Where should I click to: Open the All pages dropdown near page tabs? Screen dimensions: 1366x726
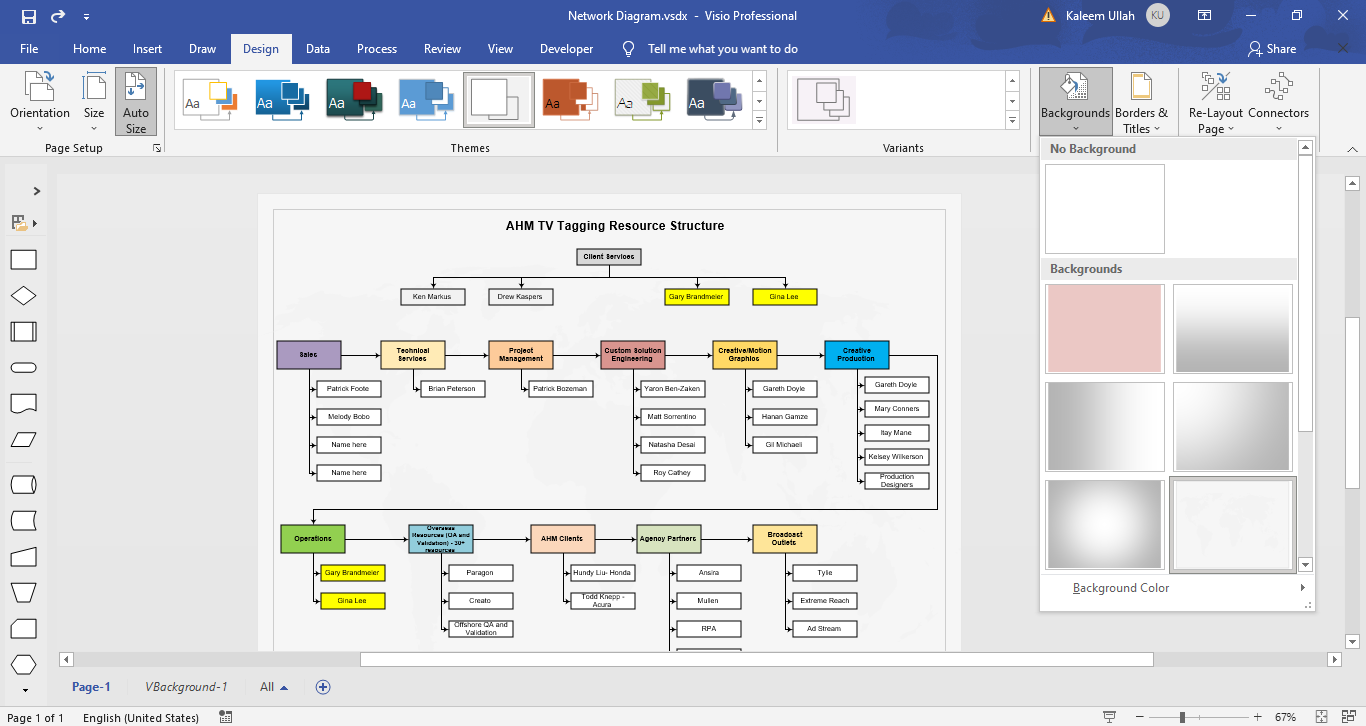pos(272,687)
